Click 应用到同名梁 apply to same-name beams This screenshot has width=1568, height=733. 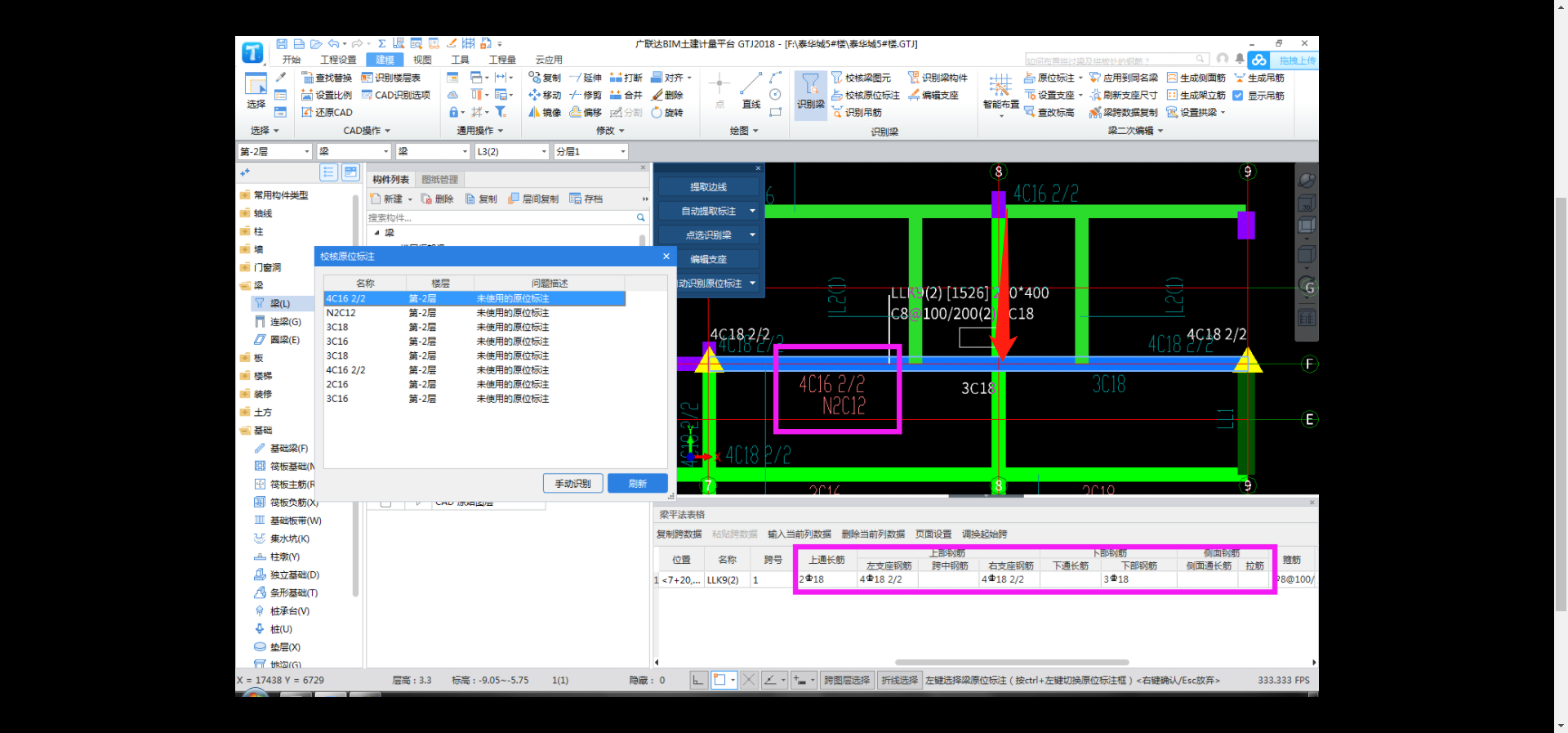tap(1124, 78)
